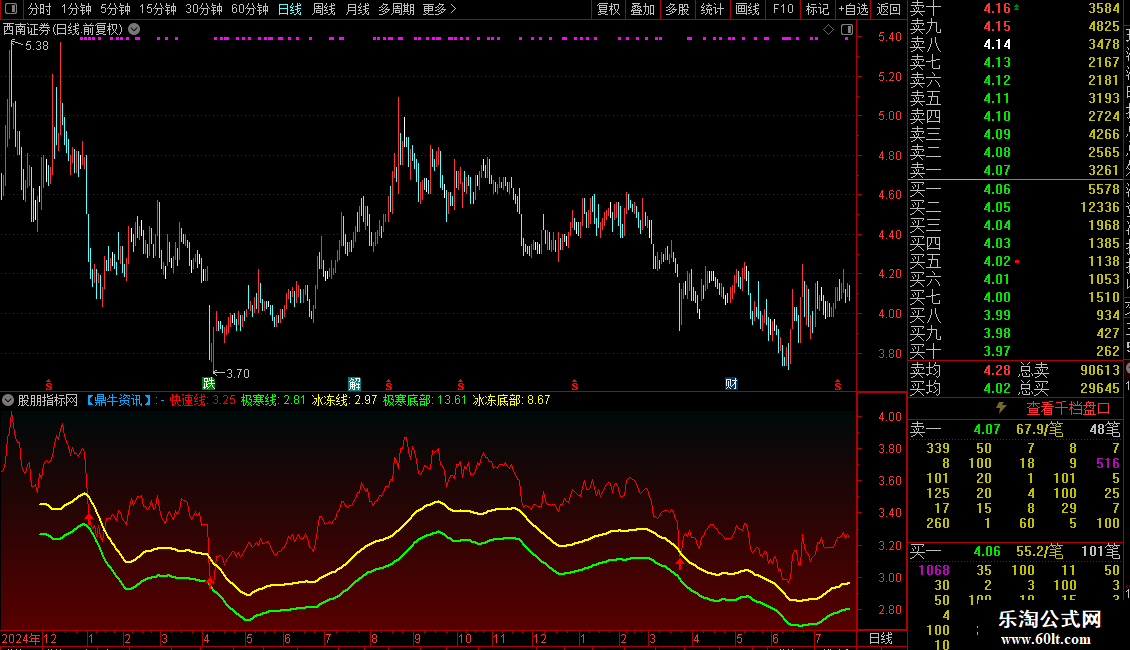Click the last red S marker near July
The width and height of the screenshot is (1130, 650).
837,386
